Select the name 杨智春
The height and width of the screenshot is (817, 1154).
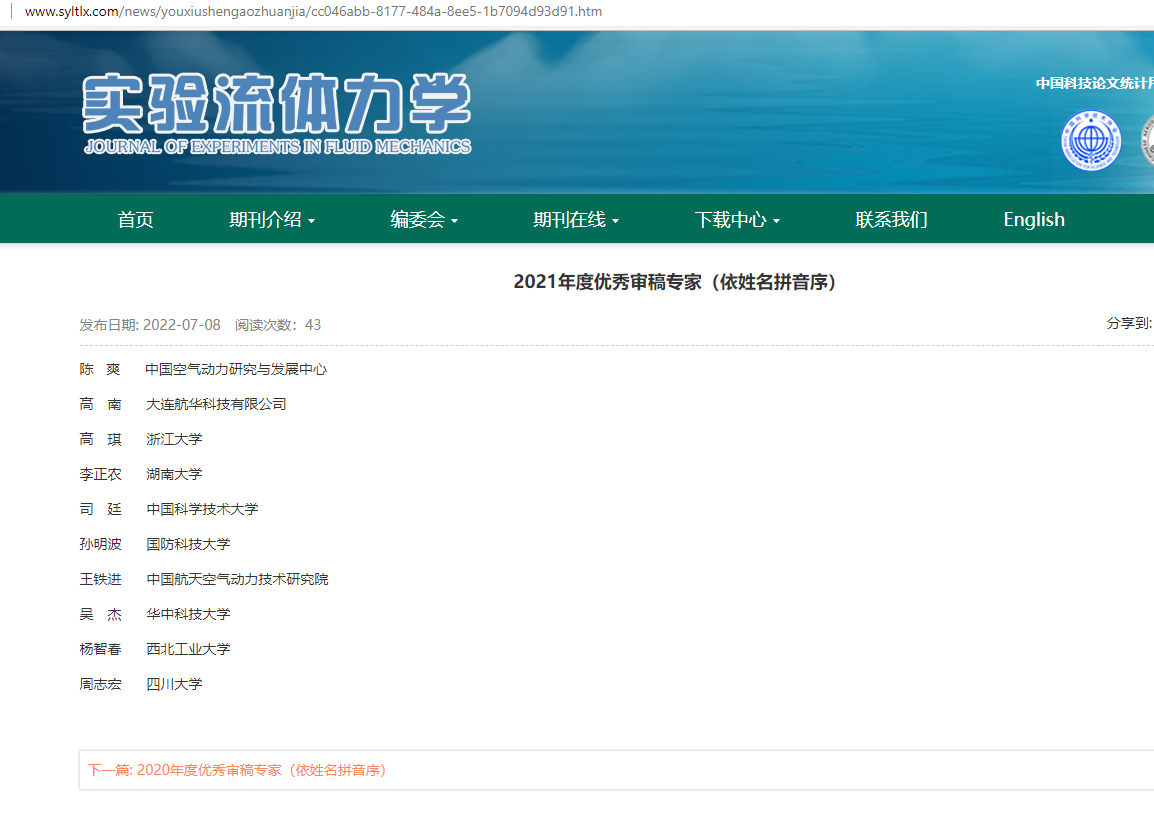point(100,649)
